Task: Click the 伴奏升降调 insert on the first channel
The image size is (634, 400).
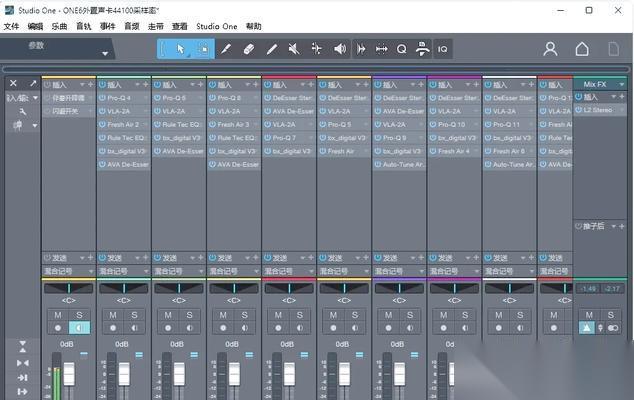Action: 68,97
